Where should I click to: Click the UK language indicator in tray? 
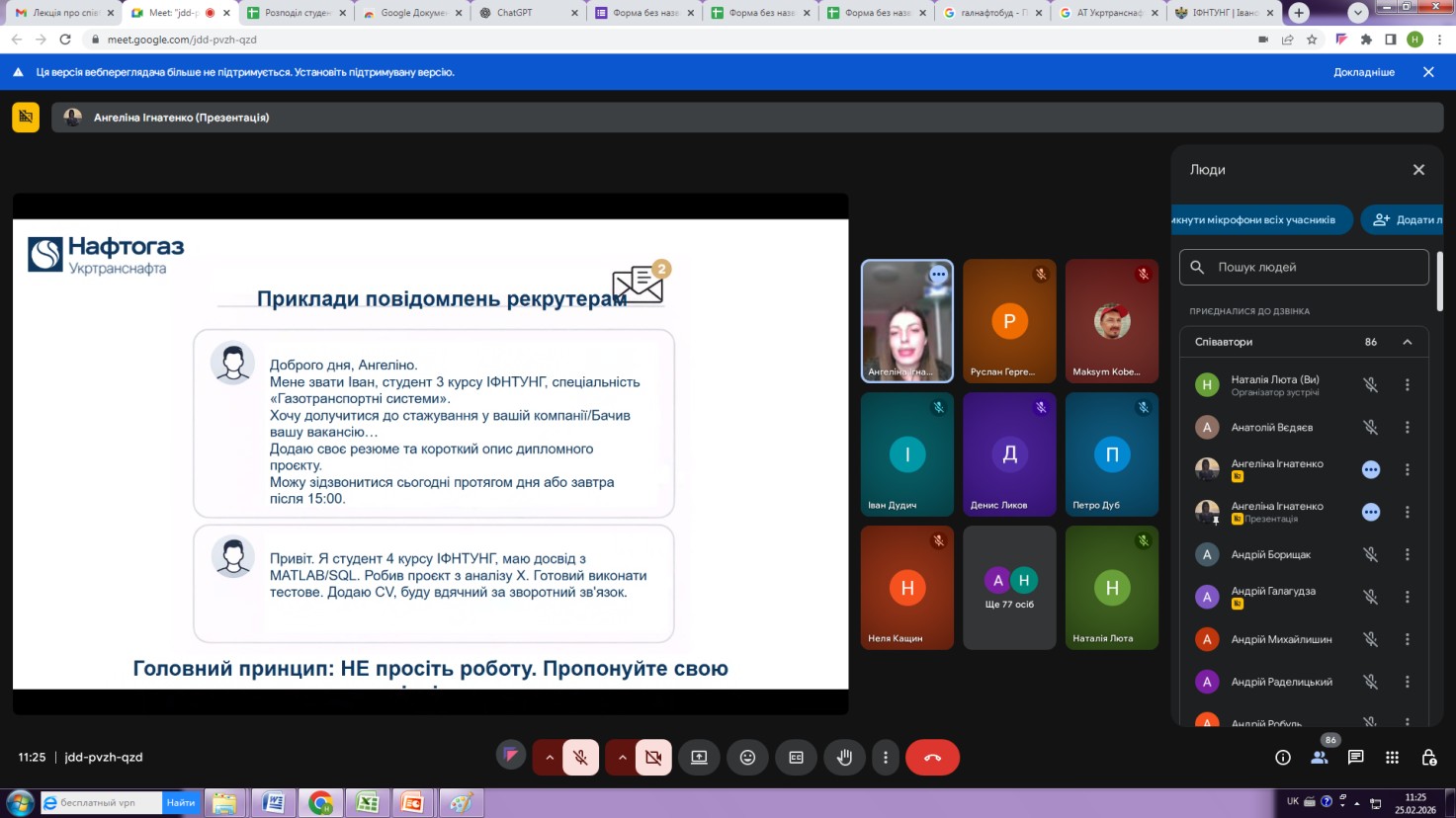coord(1293,801)
